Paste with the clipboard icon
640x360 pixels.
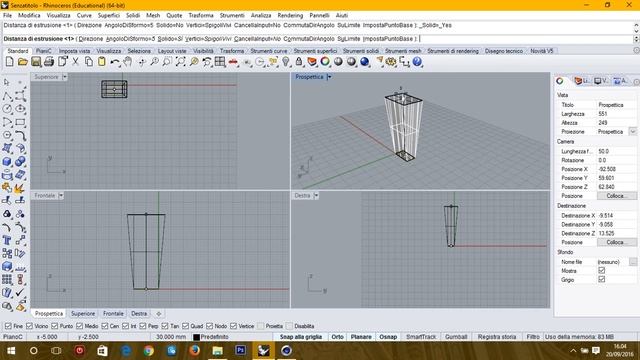(x=102, y=62)
